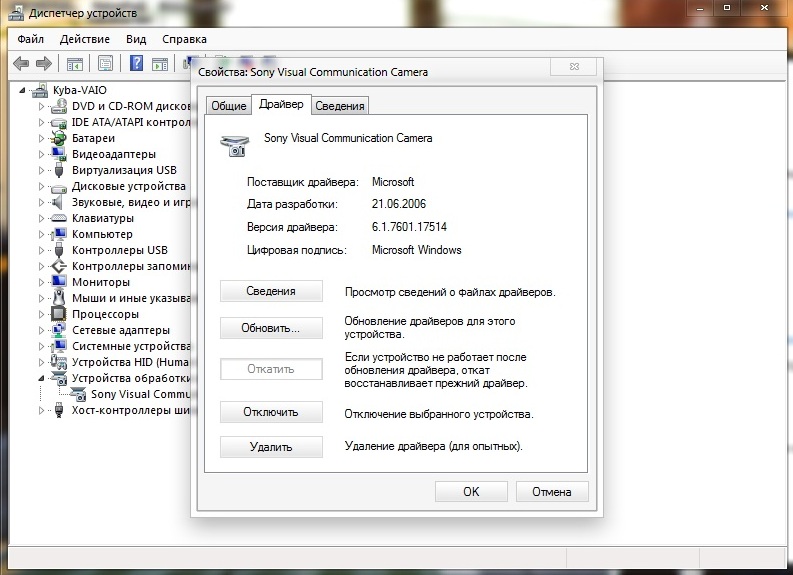Screen dimensions: 793x575
Task: Open the Вид menu
Action: click(x=136, y=39)
